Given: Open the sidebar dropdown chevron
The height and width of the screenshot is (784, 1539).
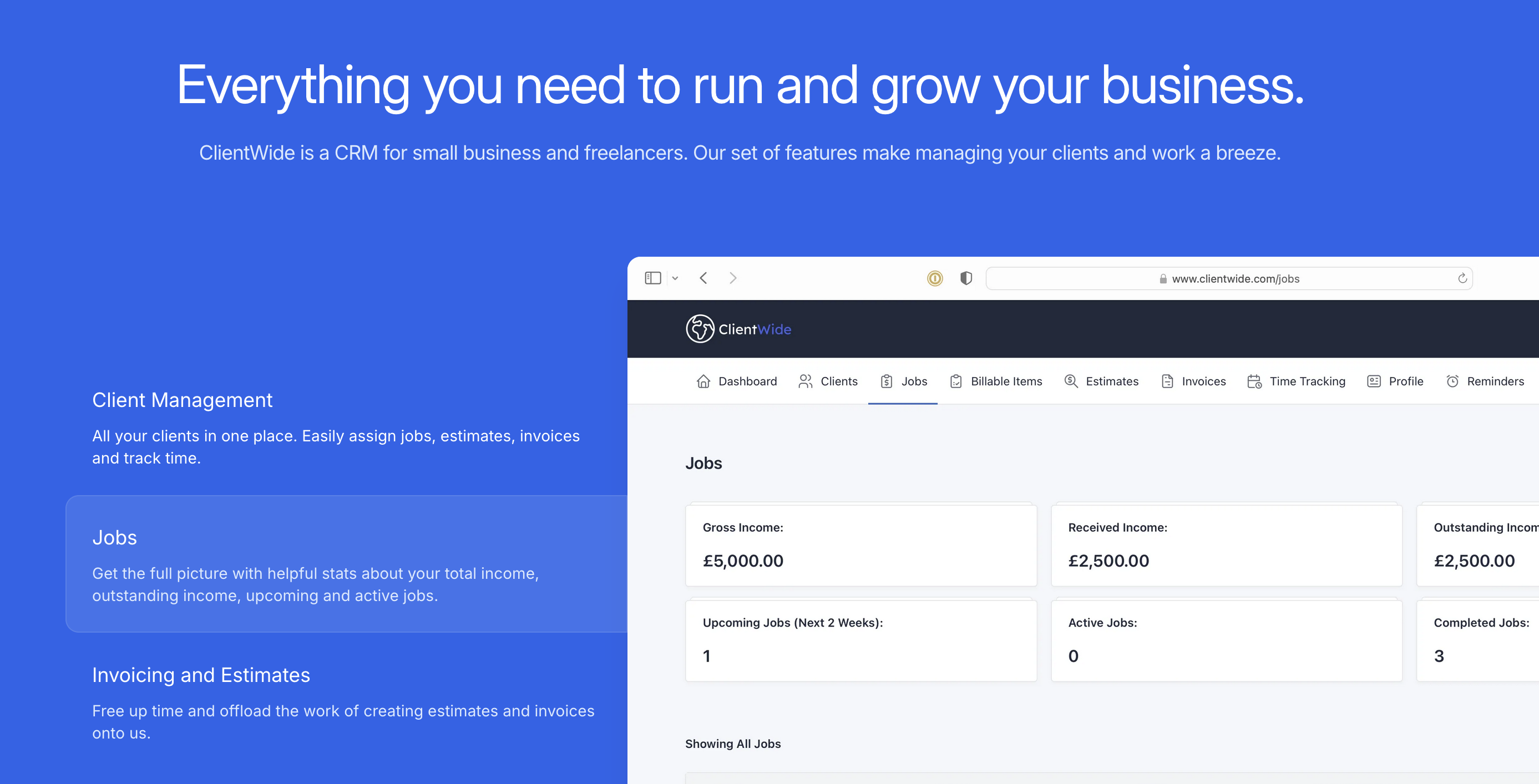Looking at the screenshot, I should [675, 278].
